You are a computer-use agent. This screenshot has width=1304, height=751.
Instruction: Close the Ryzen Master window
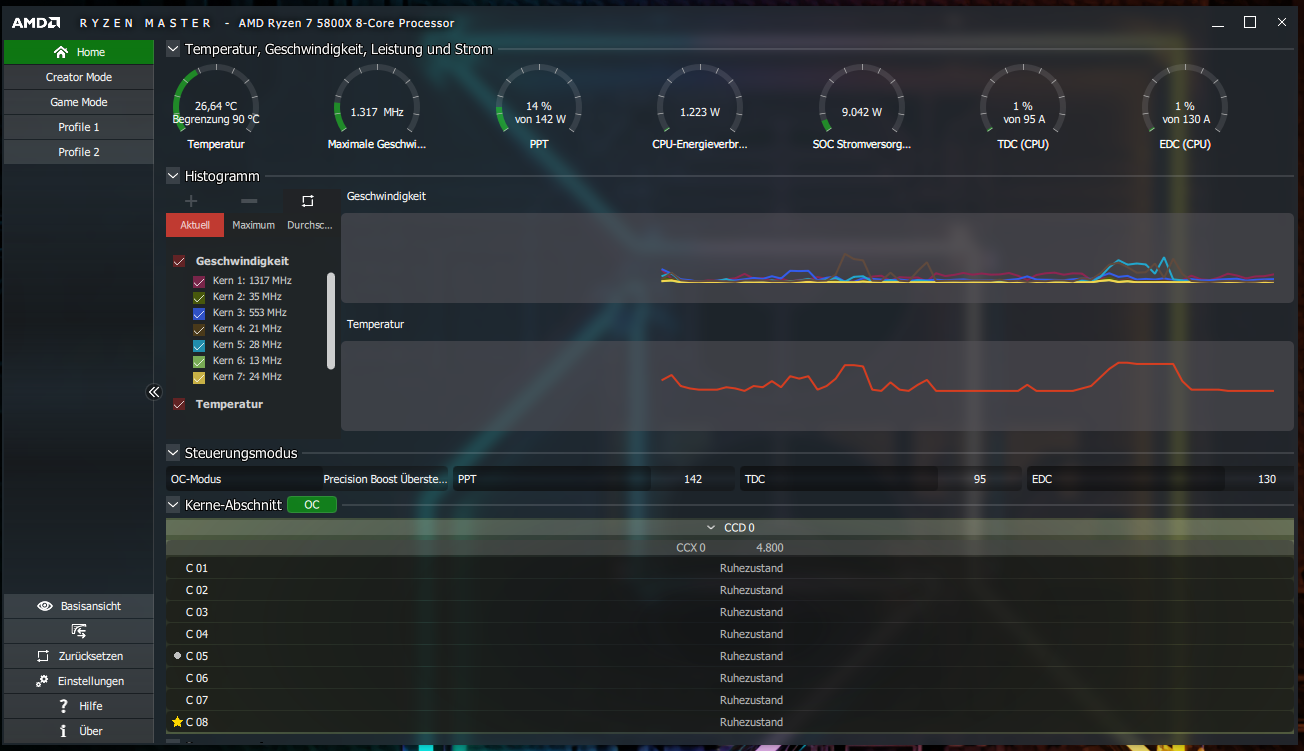1283,22
